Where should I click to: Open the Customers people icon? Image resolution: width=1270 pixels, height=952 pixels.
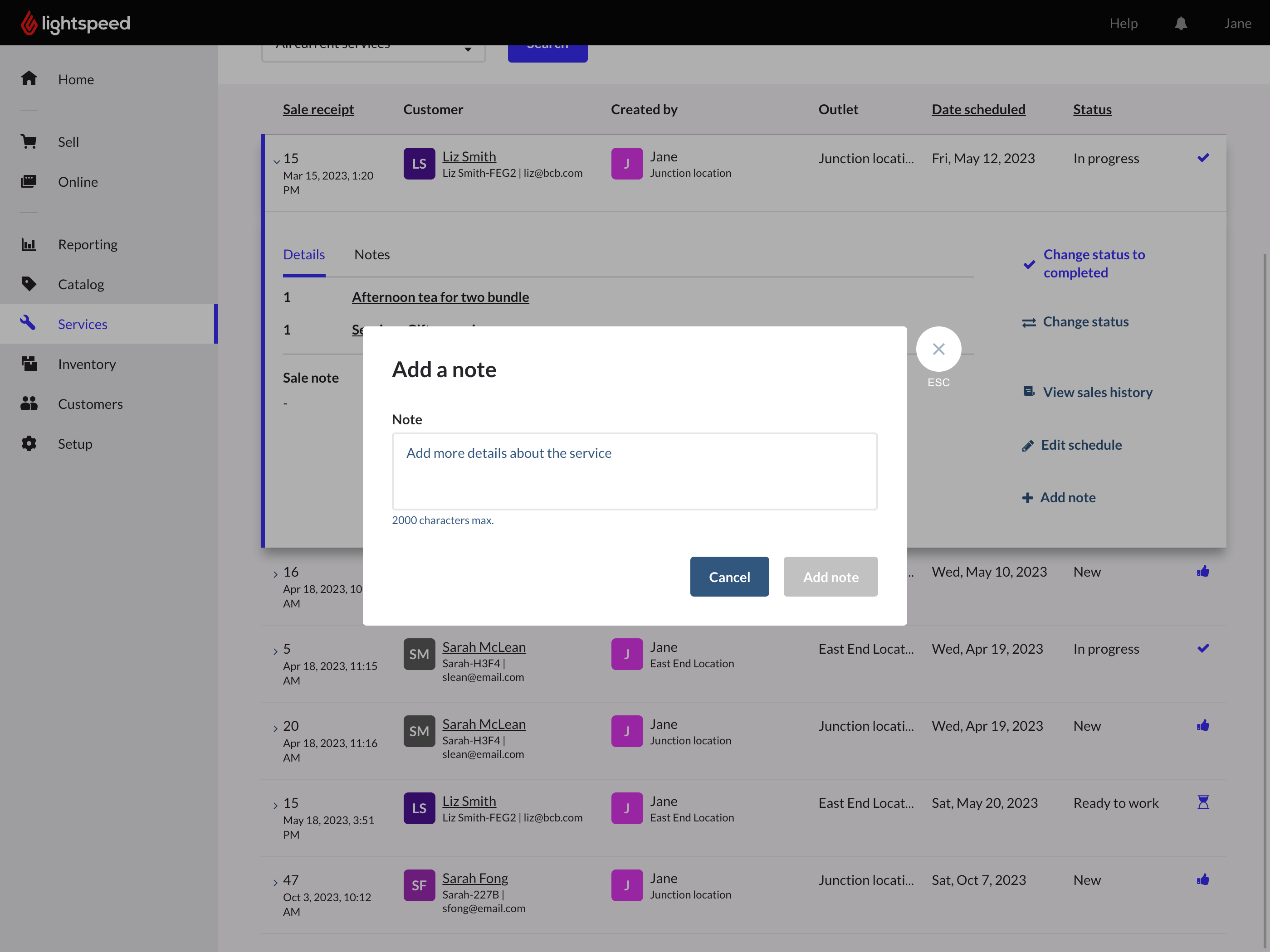(x=29, y=403)
